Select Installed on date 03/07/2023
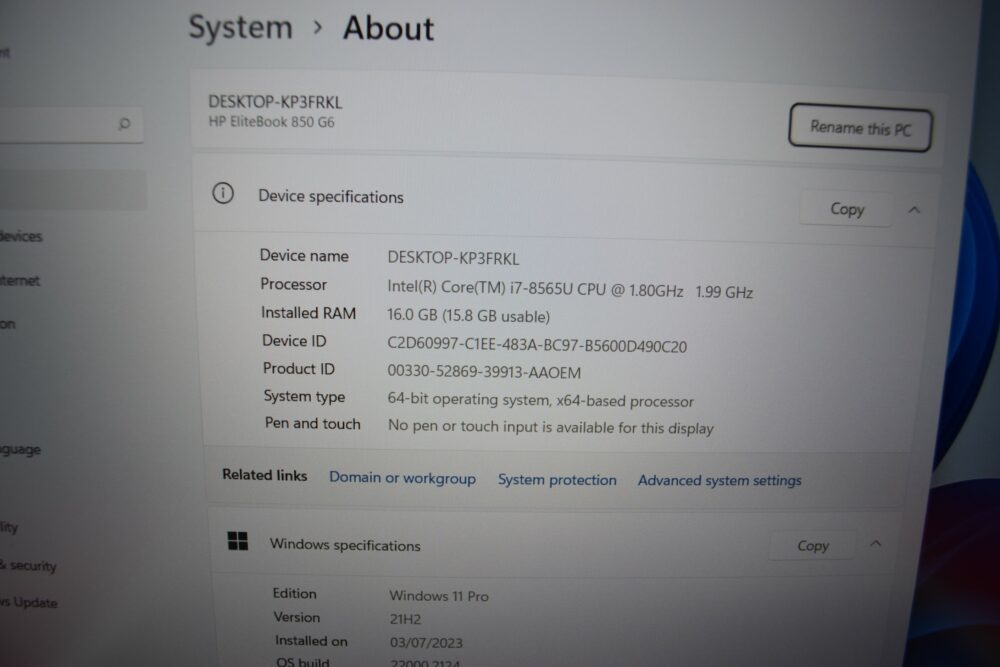The image size is (1000, 667). [x=426, y=642]
